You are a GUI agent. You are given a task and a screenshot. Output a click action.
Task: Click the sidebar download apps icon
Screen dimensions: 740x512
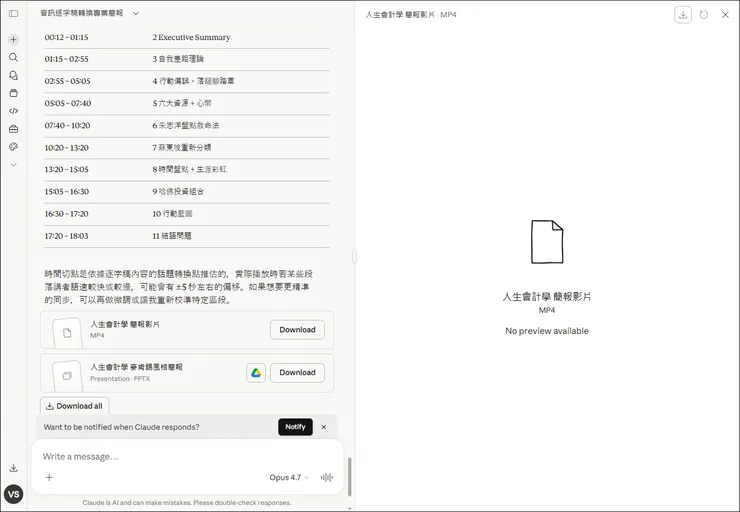(14, 468)
